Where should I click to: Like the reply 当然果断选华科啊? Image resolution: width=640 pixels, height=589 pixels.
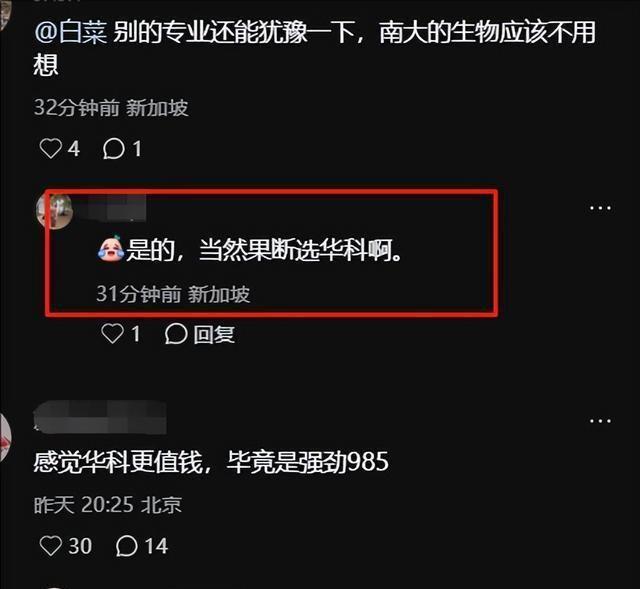point(112,333)
